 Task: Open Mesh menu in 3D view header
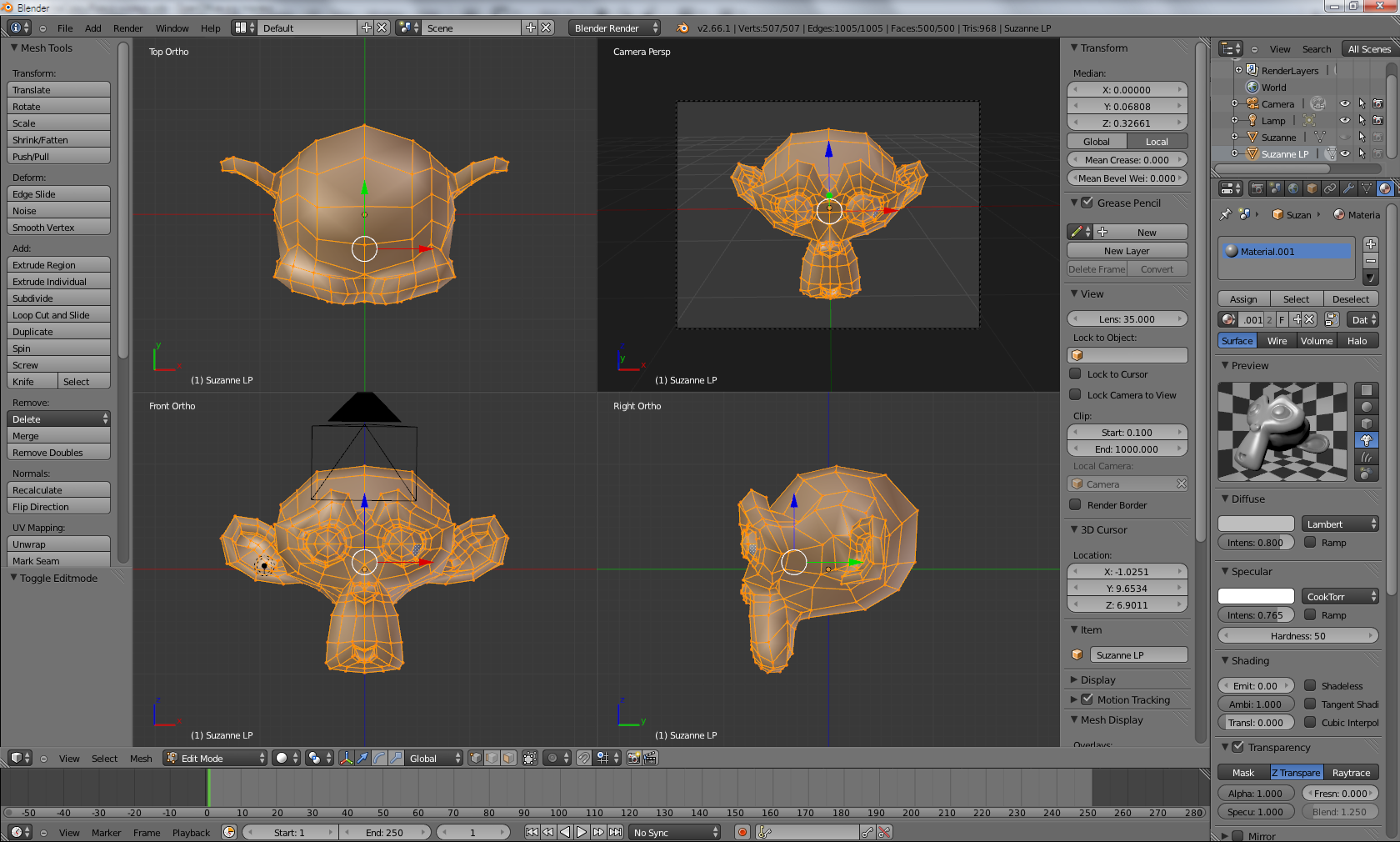141,758
